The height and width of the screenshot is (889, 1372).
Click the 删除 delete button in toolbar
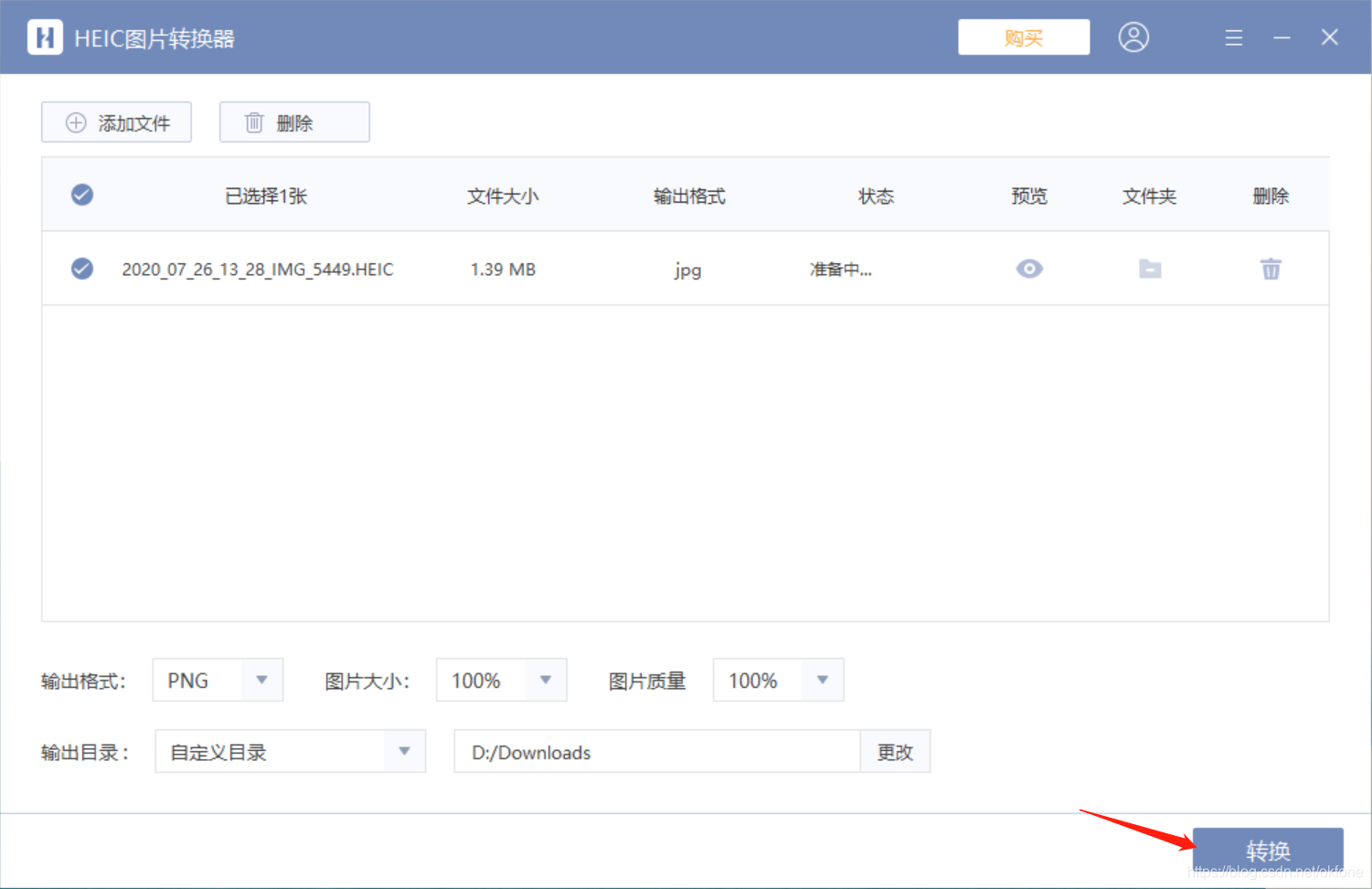294,122
